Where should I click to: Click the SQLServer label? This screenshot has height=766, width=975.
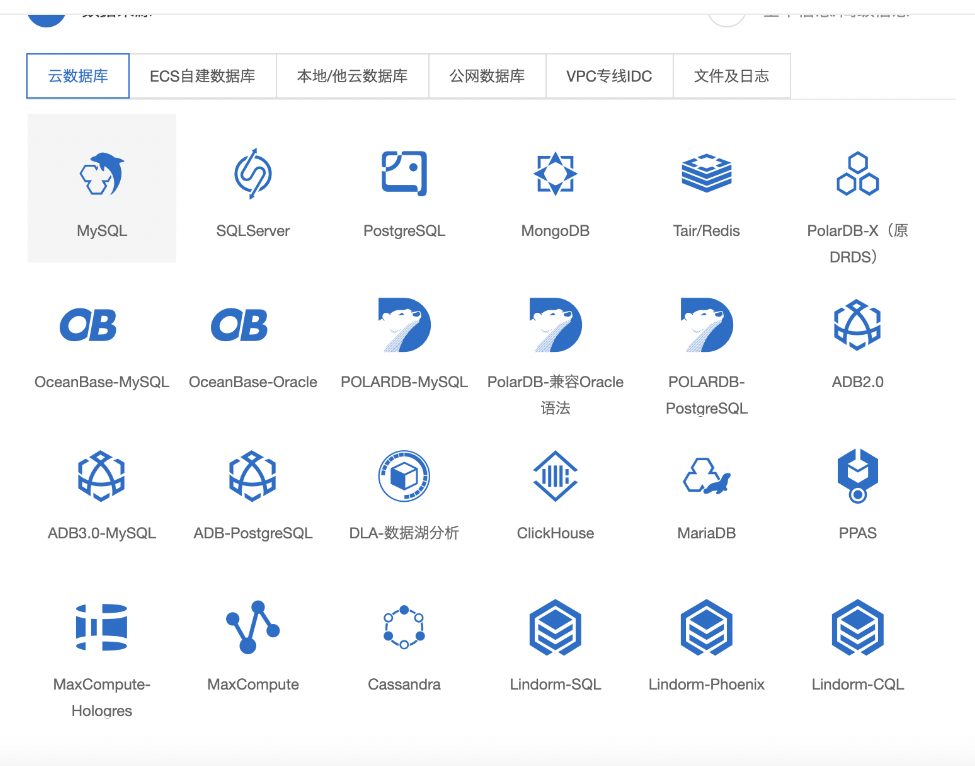tap(252, 231)
